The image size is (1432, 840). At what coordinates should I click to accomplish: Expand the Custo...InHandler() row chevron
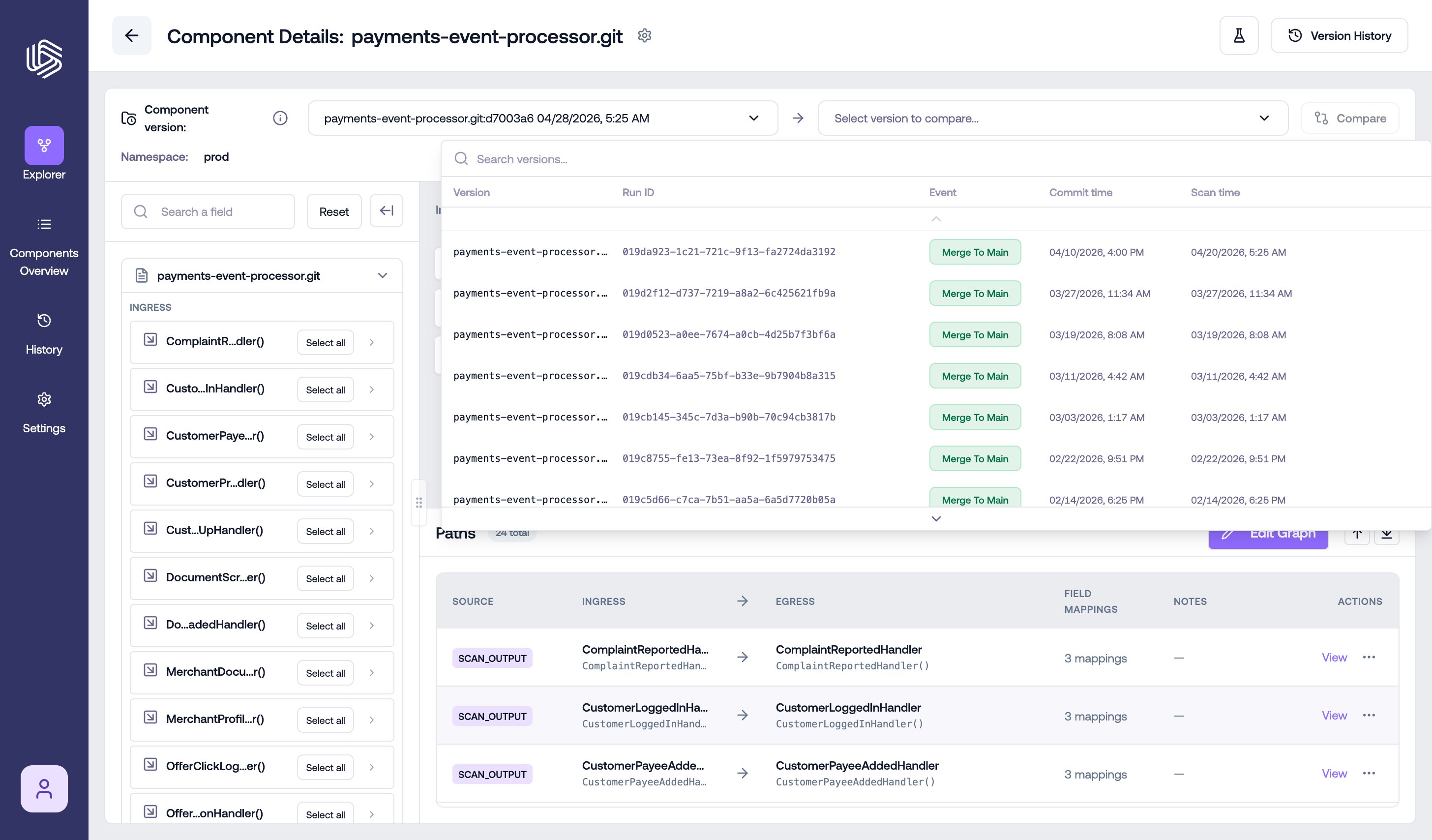372,390
